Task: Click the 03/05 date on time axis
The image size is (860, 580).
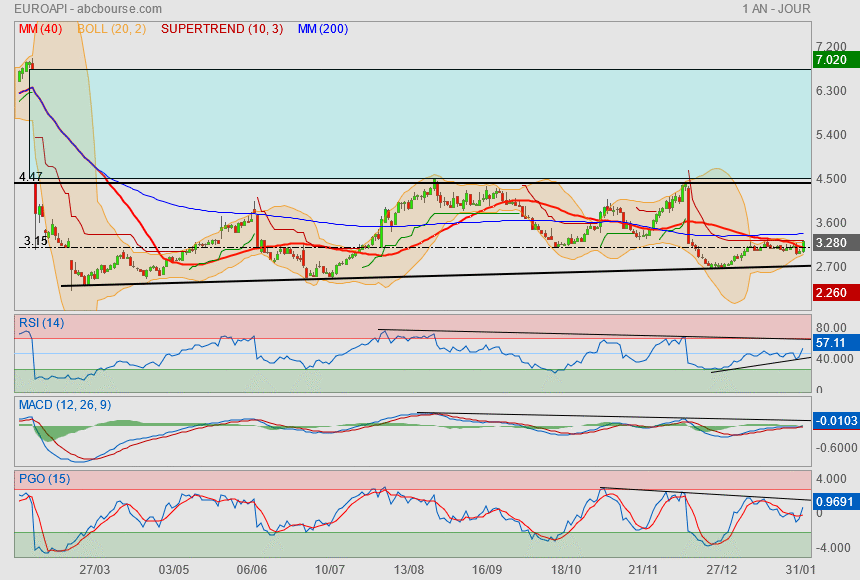Action: coord(174,569)
